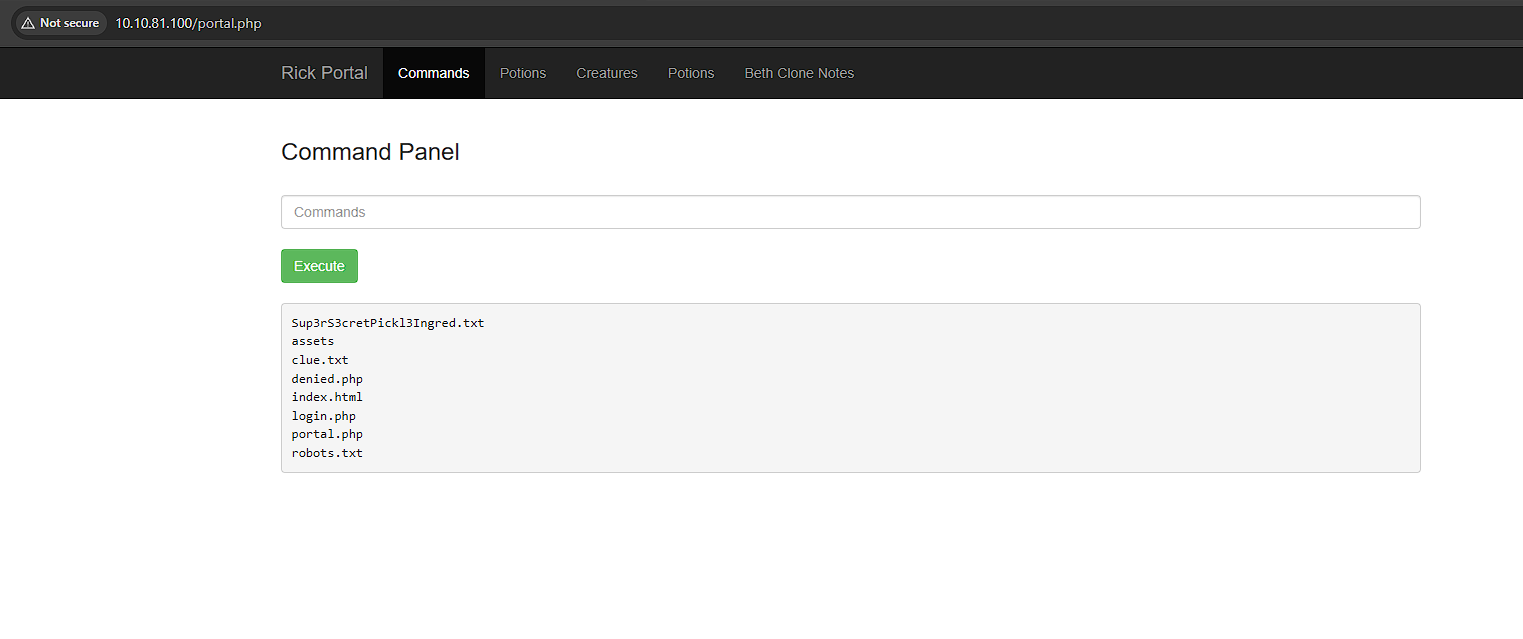Open the second Potions navigation link

pyautogui.click(x=690, y=72)
